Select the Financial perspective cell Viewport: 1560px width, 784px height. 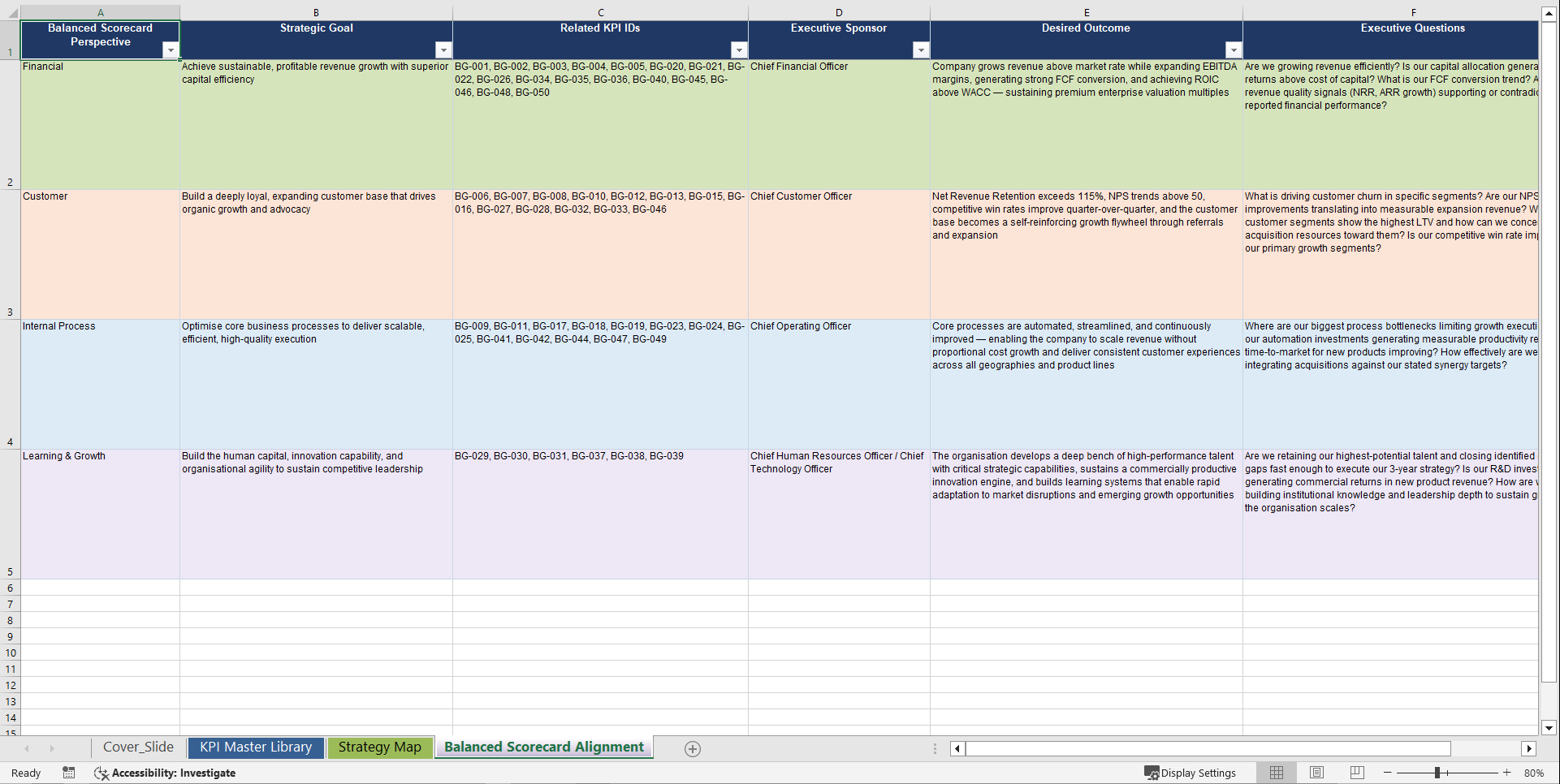pyautogui.click(x=100, y=125)
